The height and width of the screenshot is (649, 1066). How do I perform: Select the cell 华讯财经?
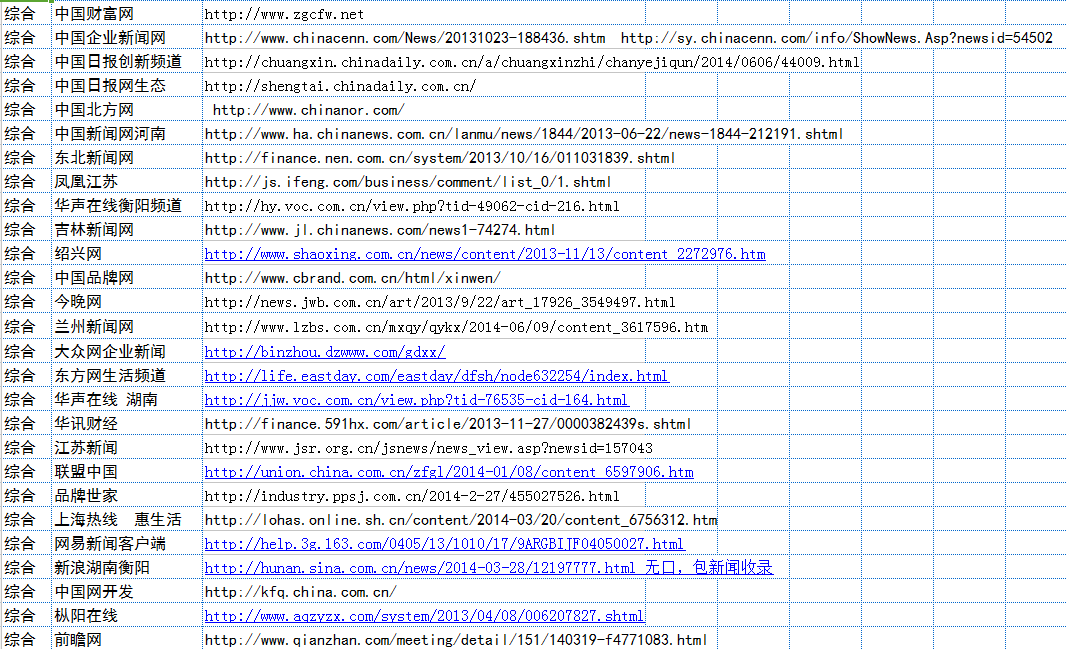[x=126, y=424]
